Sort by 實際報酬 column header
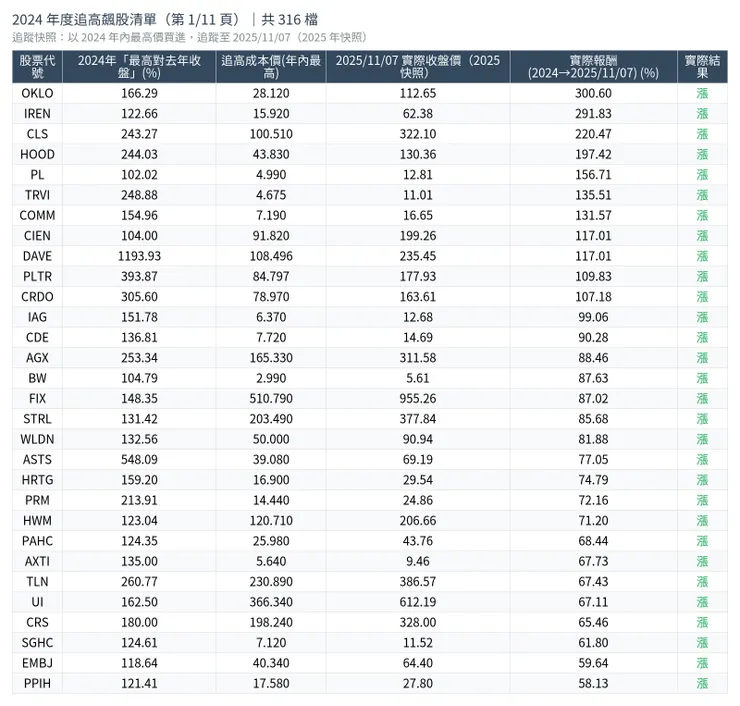Screen dimensions: 740x706 [x=593, y=66]
